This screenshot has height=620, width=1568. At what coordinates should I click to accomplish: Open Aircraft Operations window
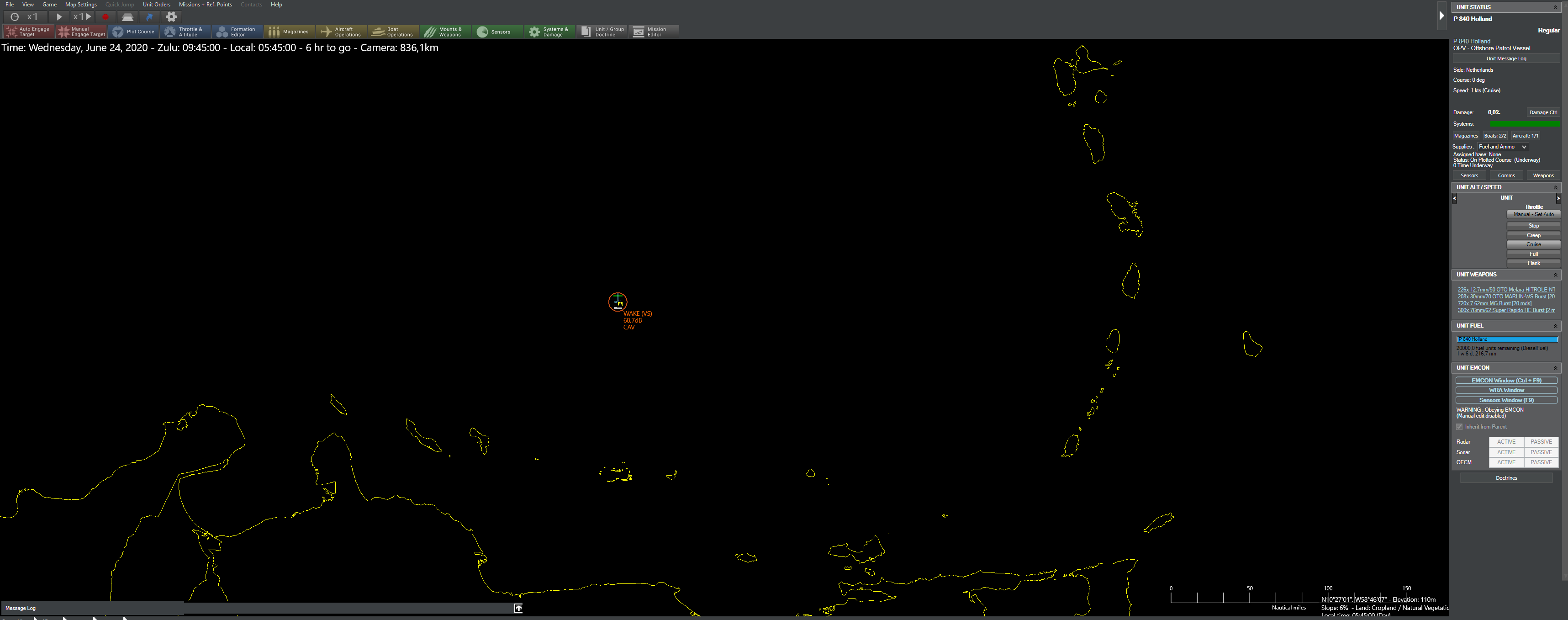pos(342,32)
